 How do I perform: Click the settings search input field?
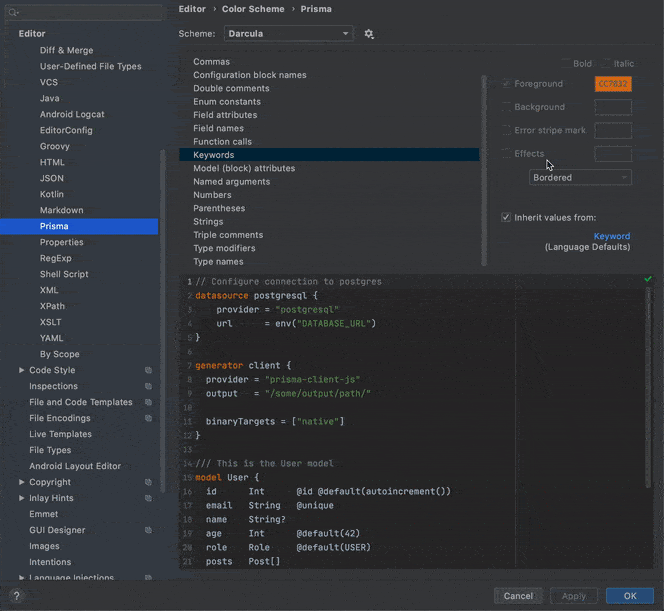click(x=84, y=12)
